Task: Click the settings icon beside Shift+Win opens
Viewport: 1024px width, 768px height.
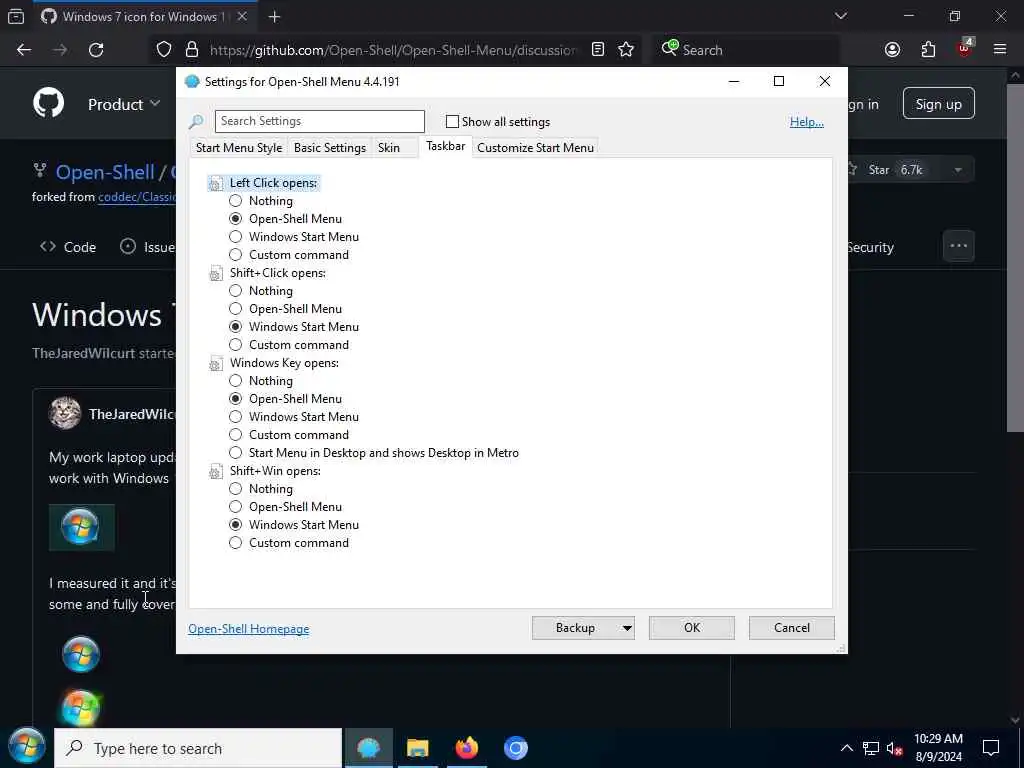Action: (x=216, y=472)
